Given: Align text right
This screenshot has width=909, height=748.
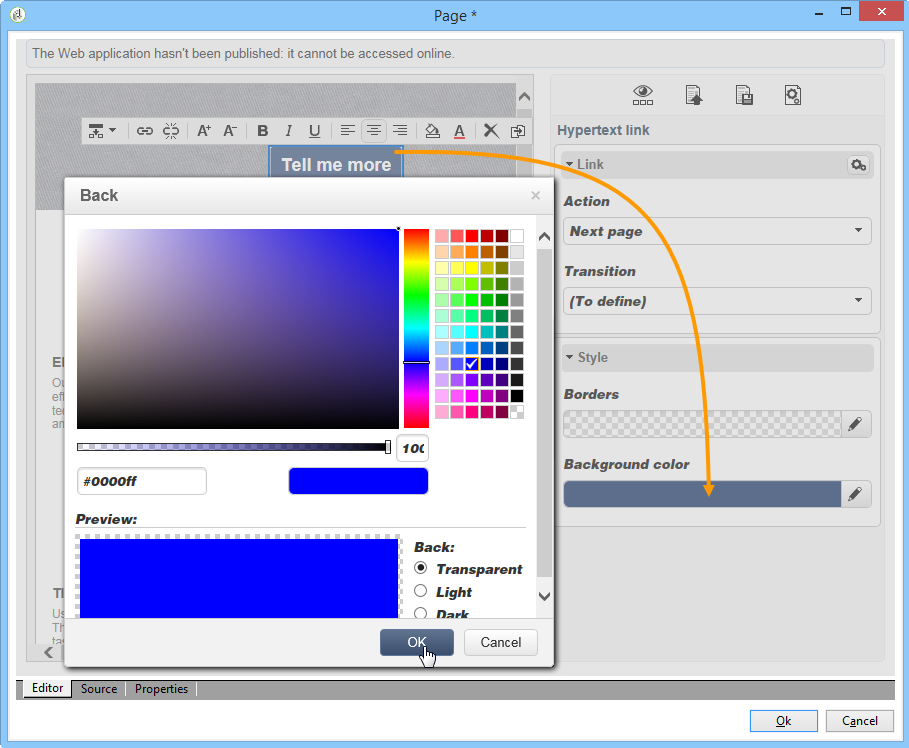Looking at the screenshot, I should coord(400,130).
